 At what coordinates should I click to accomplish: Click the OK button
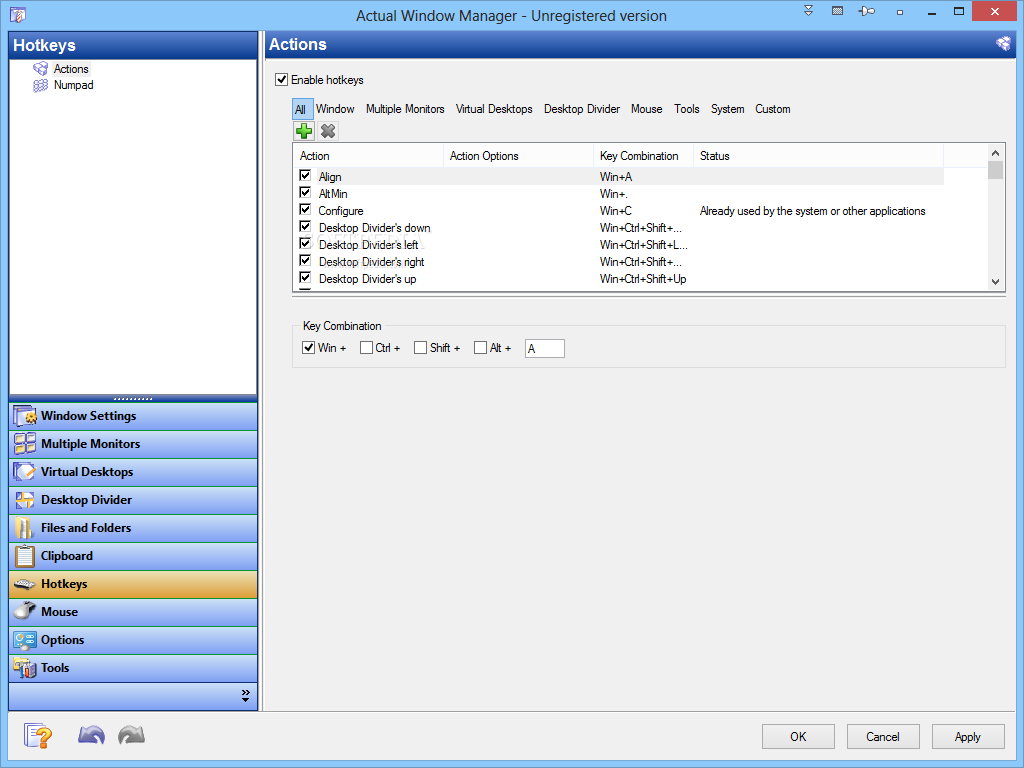(x=798, y=737)
